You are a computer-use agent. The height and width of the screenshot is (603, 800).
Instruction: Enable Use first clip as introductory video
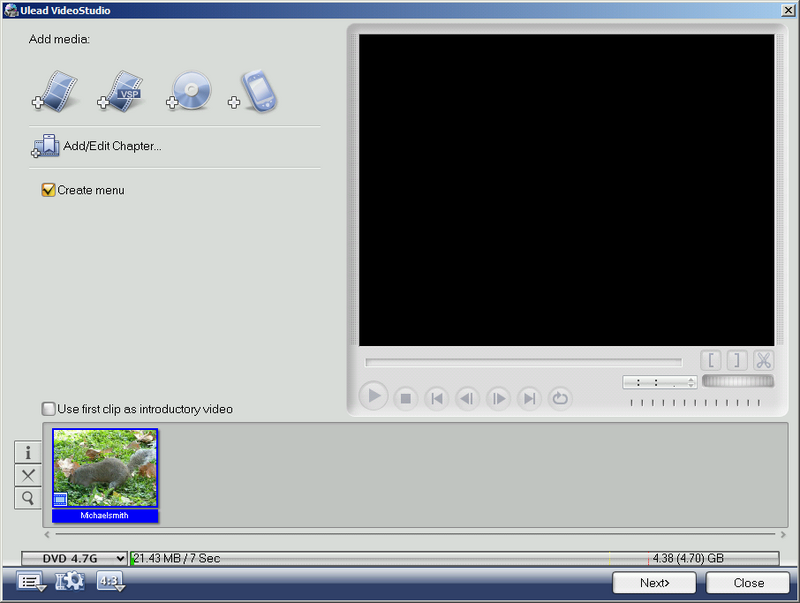point(48,409)
